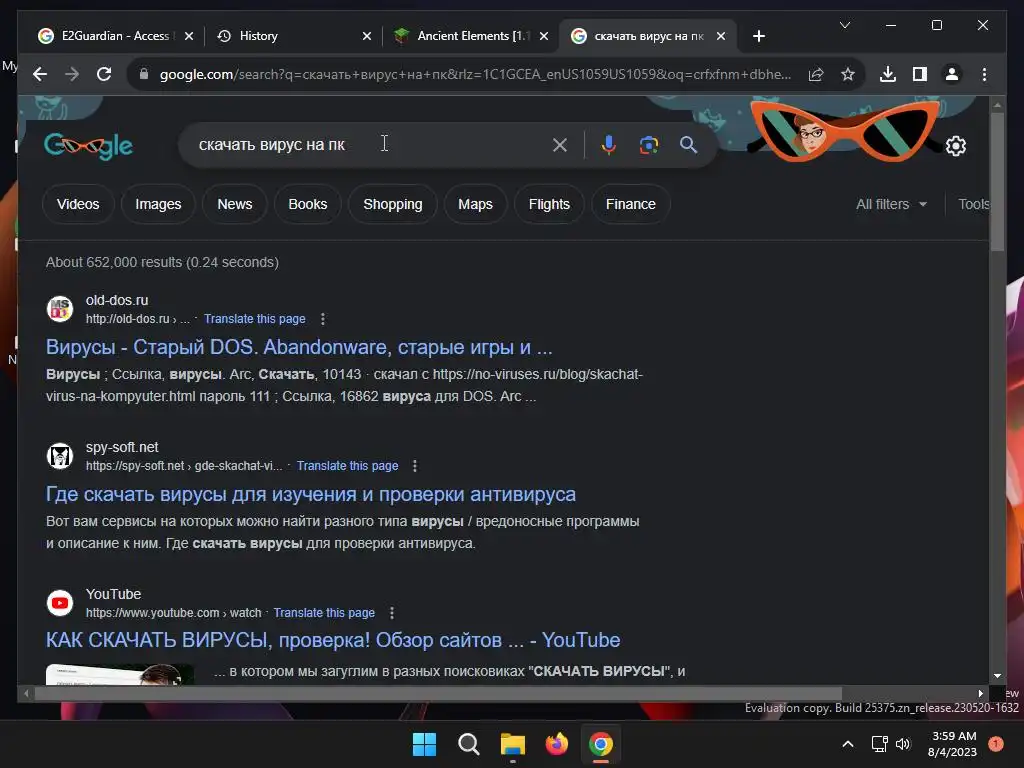Open Где скачать вирусы для изучения result
The image size is (1024, 768).
(x=311, y=494)
